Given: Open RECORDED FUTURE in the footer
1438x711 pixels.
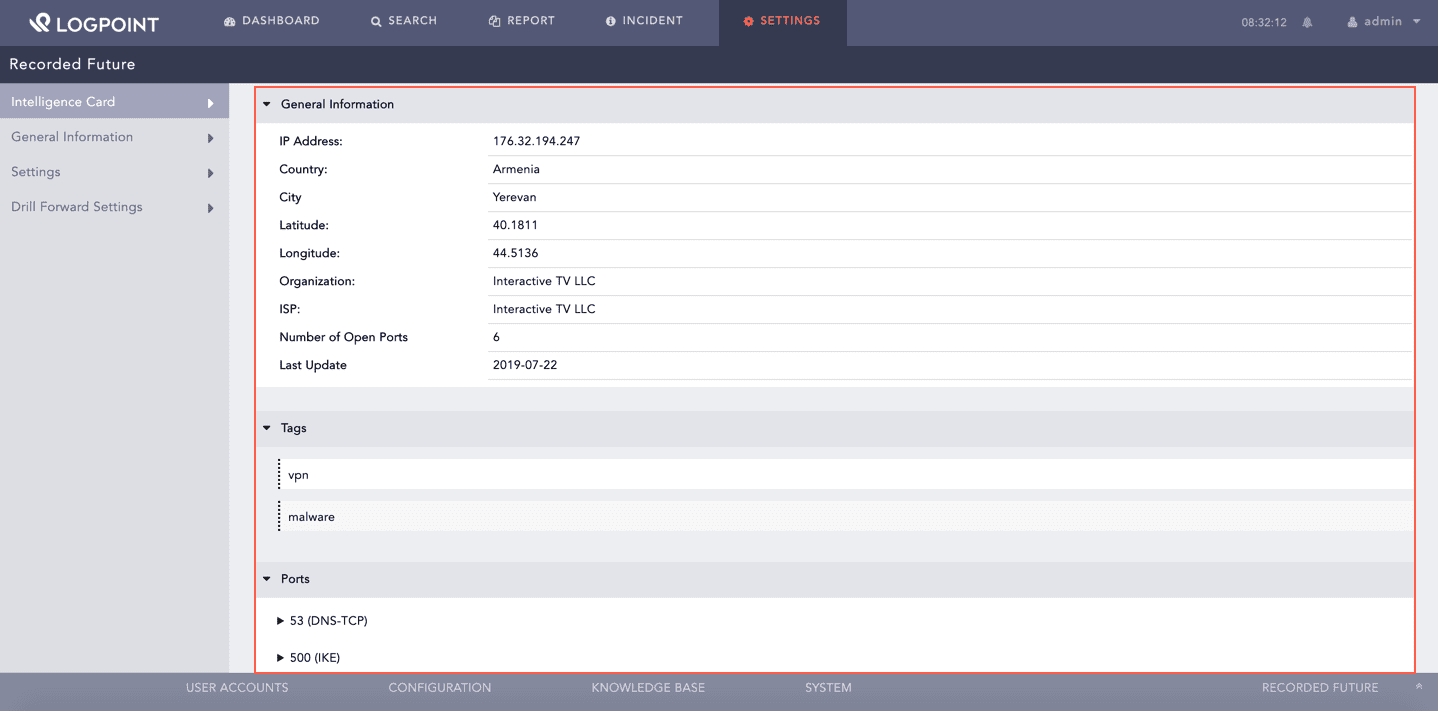Looking at the screenshot, I should pos(1319,687).
